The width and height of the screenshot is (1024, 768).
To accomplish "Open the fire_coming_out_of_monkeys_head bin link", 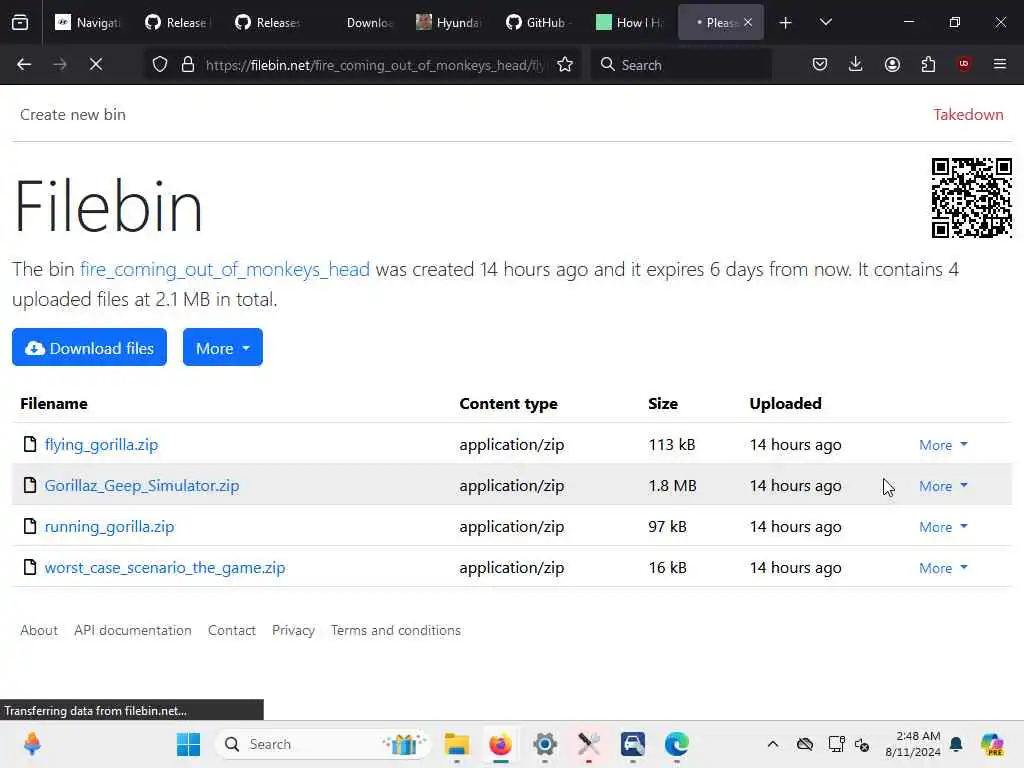I will (225, 269).
